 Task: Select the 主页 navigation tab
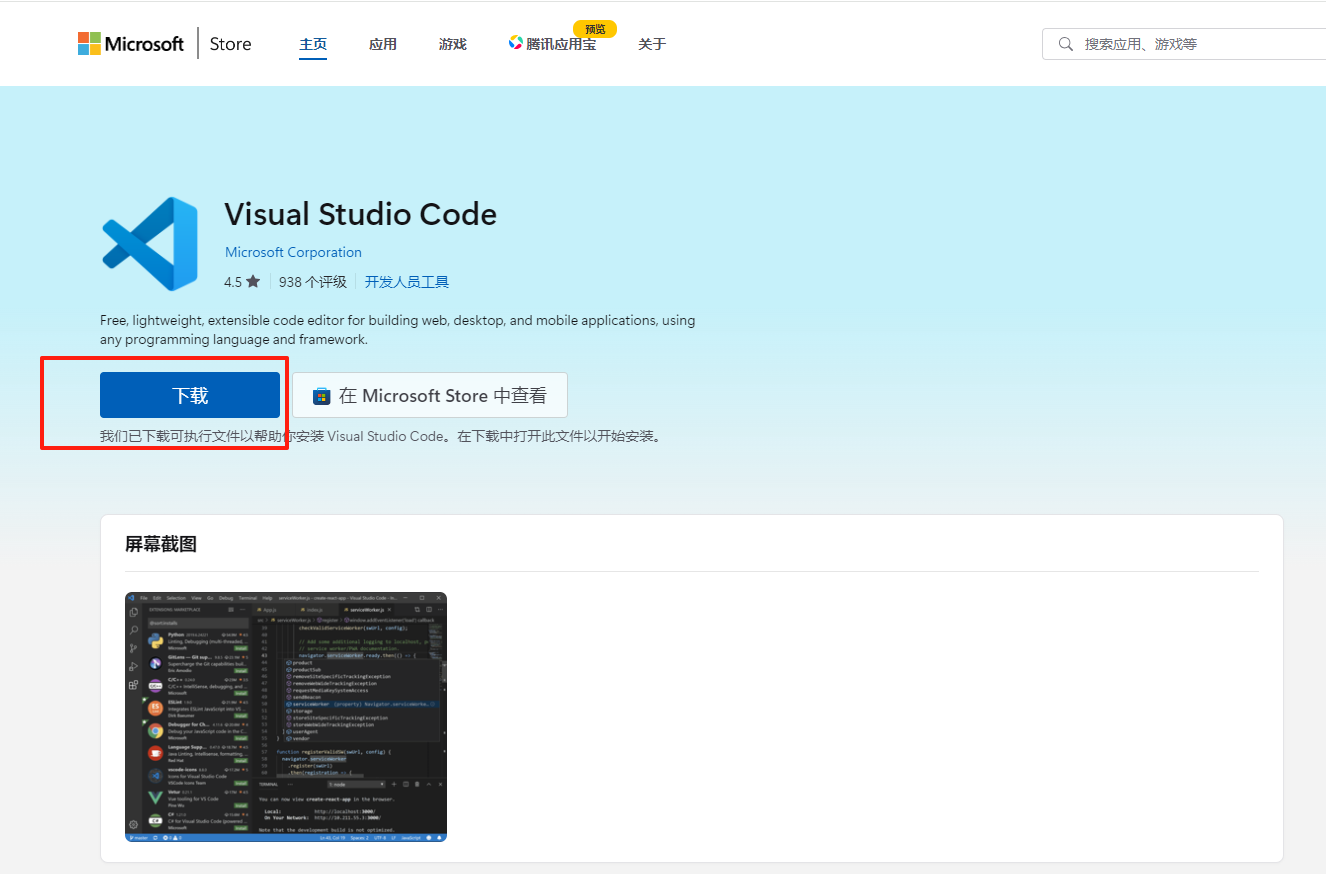[x=313, y=44]
